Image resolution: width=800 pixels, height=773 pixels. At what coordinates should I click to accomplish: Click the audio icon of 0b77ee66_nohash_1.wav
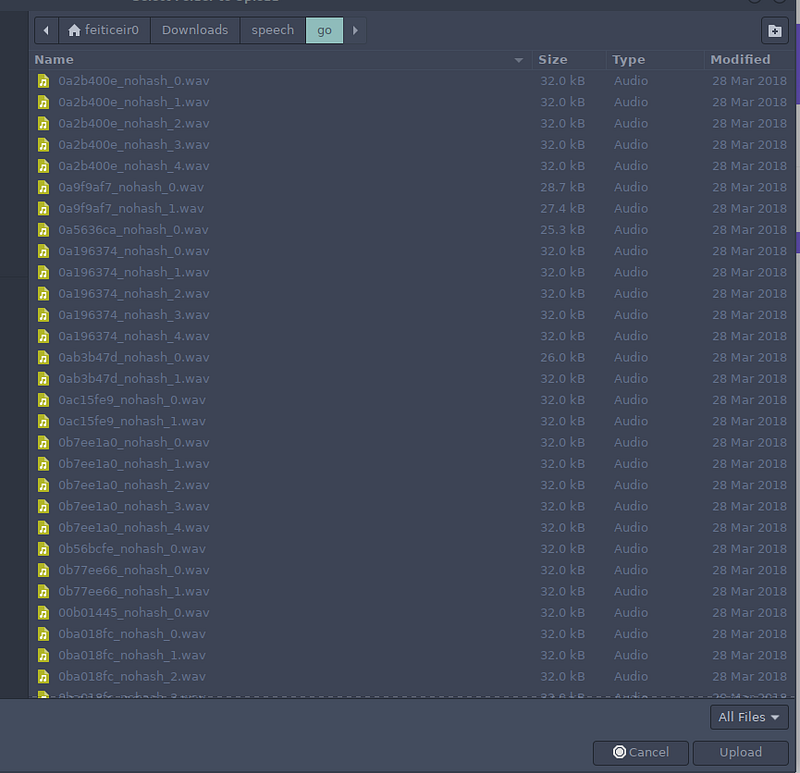tap(43, 591)
